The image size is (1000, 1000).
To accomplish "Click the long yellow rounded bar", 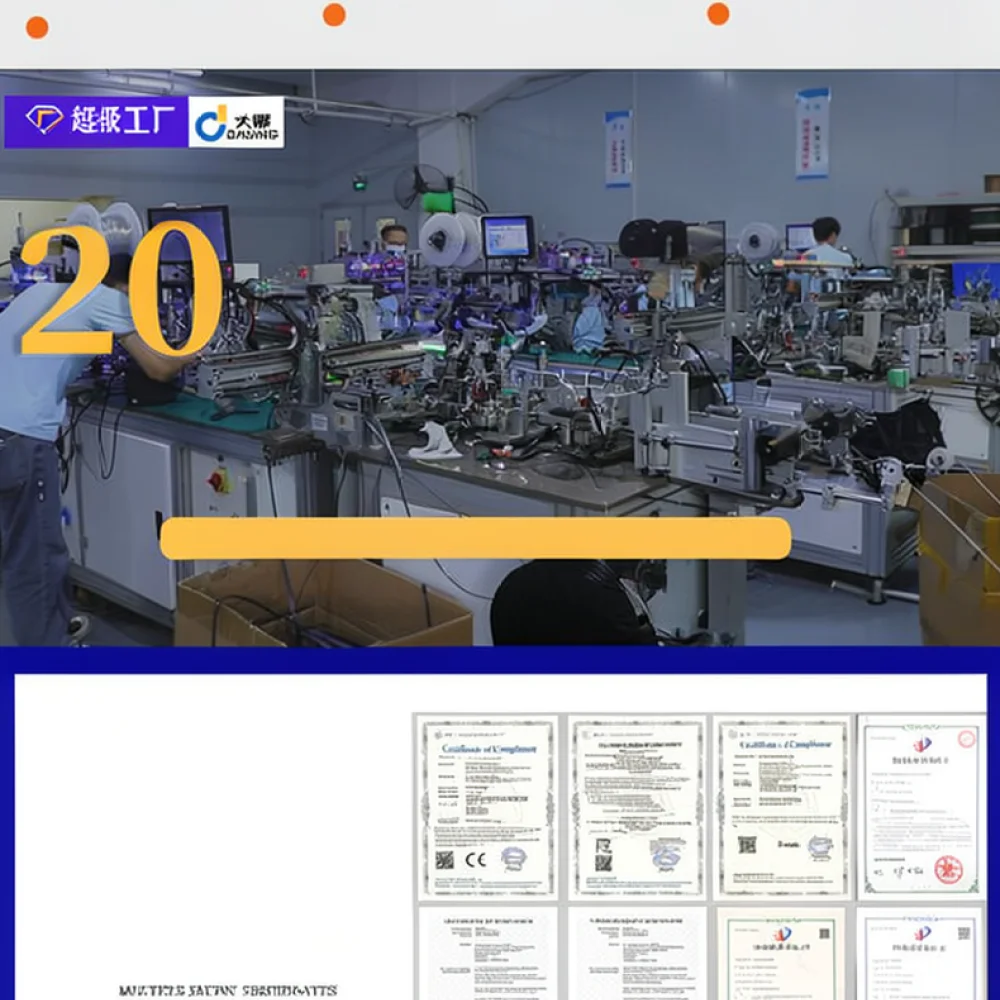I will pos(476,538).
